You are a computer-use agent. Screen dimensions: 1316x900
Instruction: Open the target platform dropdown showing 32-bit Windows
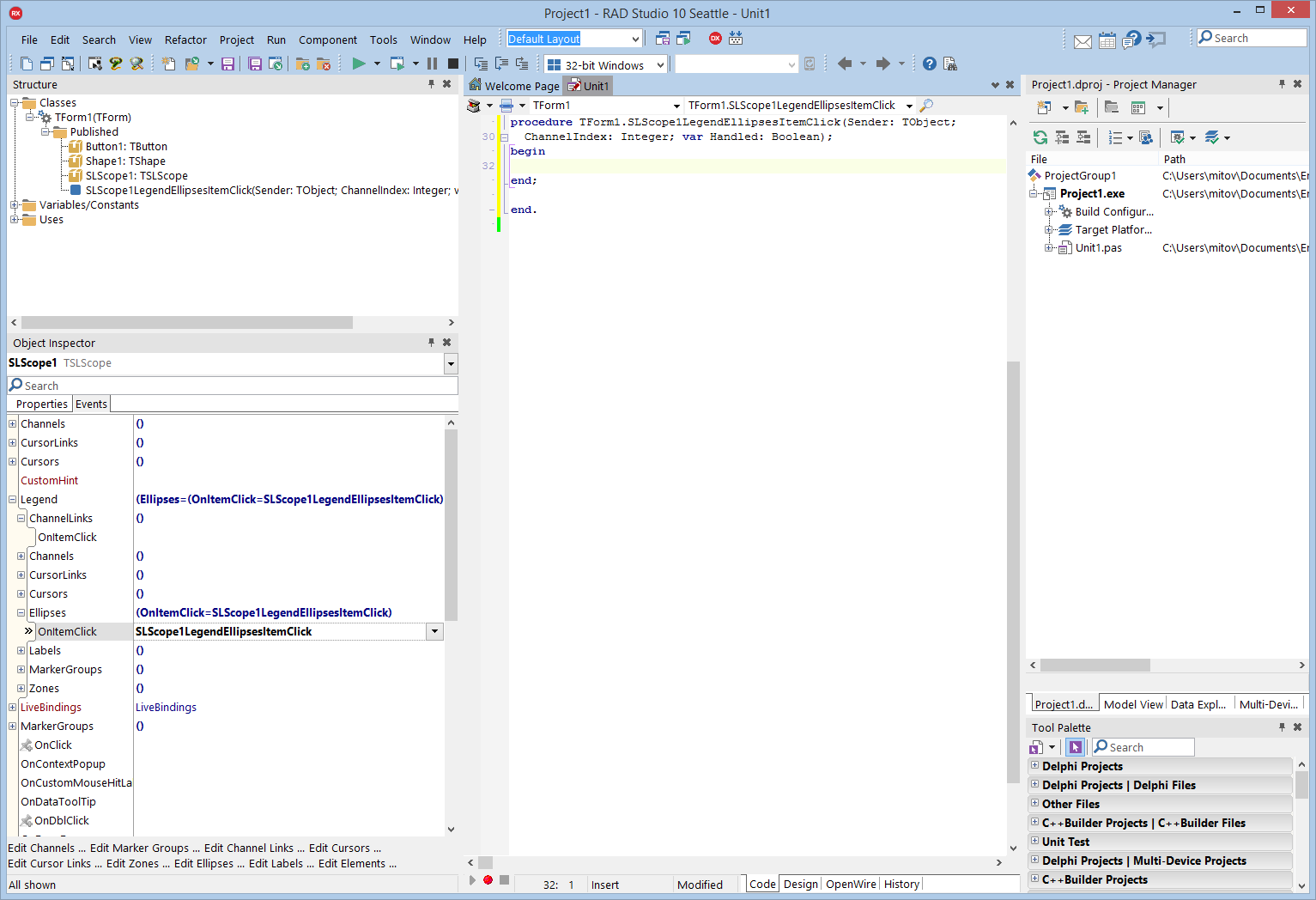tap(660, 64)
